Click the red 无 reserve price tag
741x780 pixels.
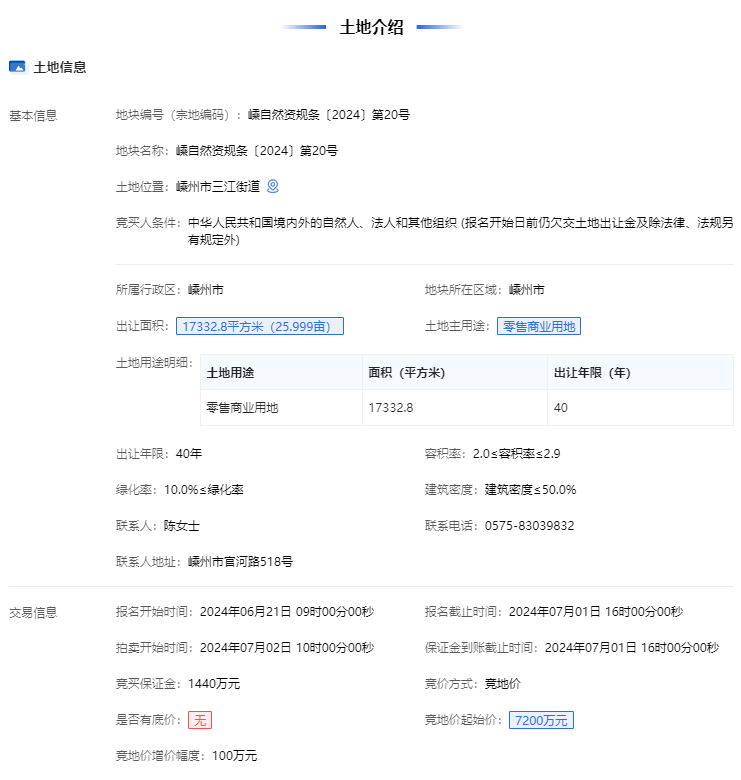[x=200, y=720]
